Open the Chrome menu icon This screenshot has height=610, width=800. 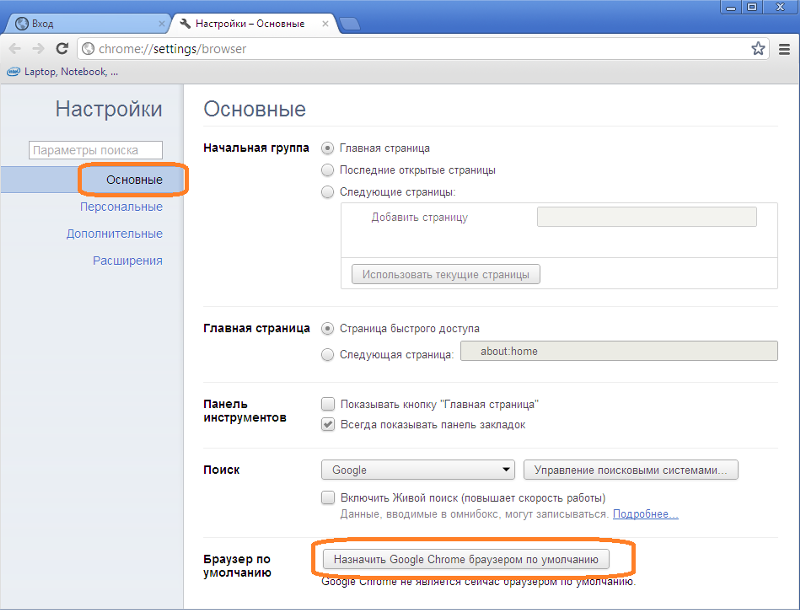[784, 48]
